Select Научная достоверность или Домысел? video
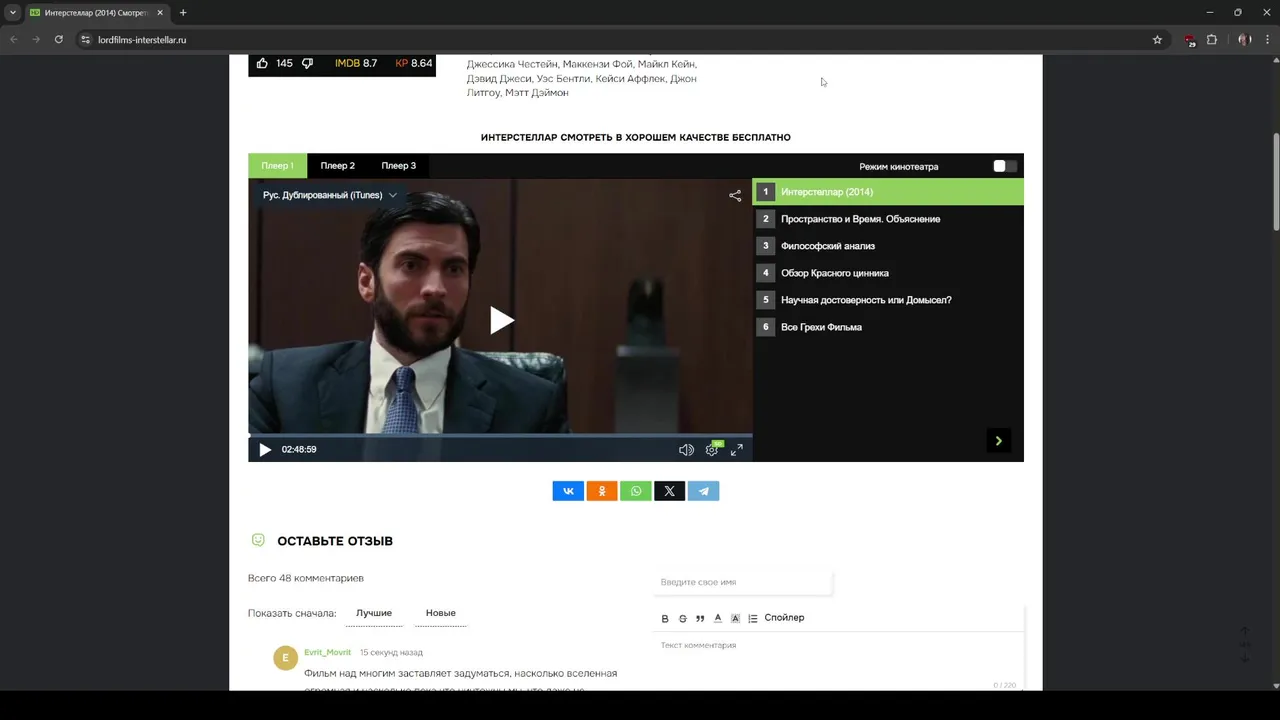This screenshot has height=720, width=1280. tap(888, 300)
